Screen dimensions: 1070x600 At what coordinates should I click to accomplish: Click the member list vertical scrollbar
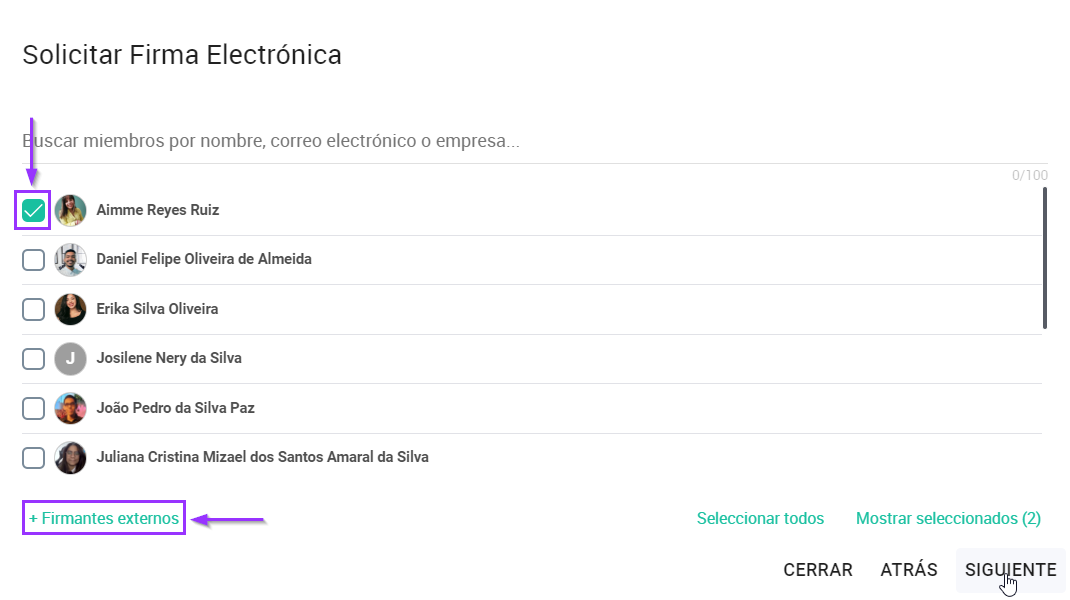(x=1045, y=258)
